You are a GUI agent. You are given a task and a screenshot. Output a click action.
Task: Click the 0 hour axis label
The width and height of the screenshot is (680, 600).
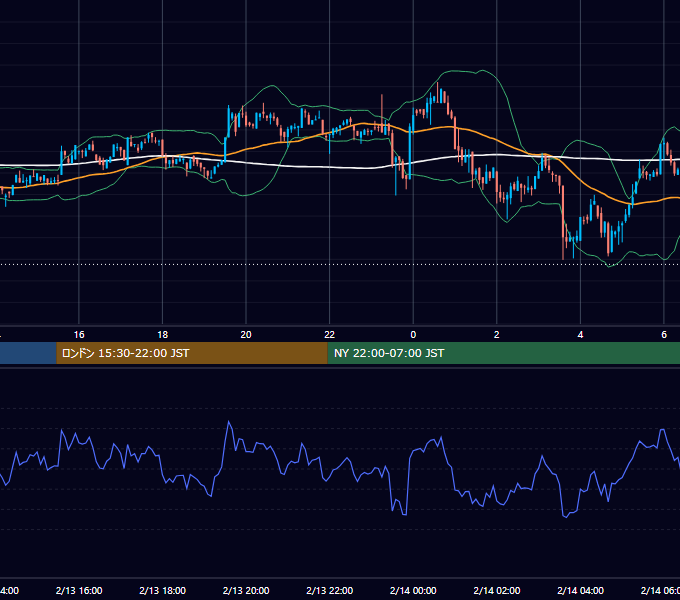point(413,335)
